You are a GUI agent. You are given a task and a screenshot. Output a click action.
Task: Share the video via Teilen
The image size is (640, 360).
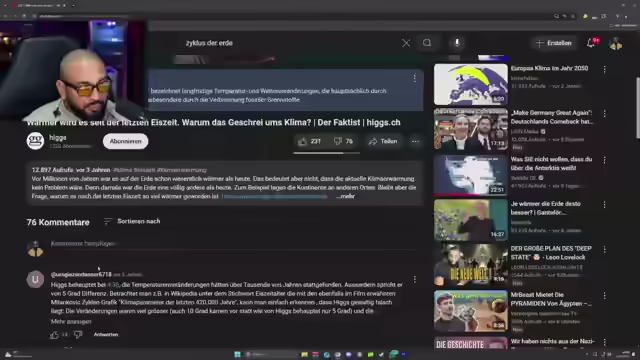382,141
